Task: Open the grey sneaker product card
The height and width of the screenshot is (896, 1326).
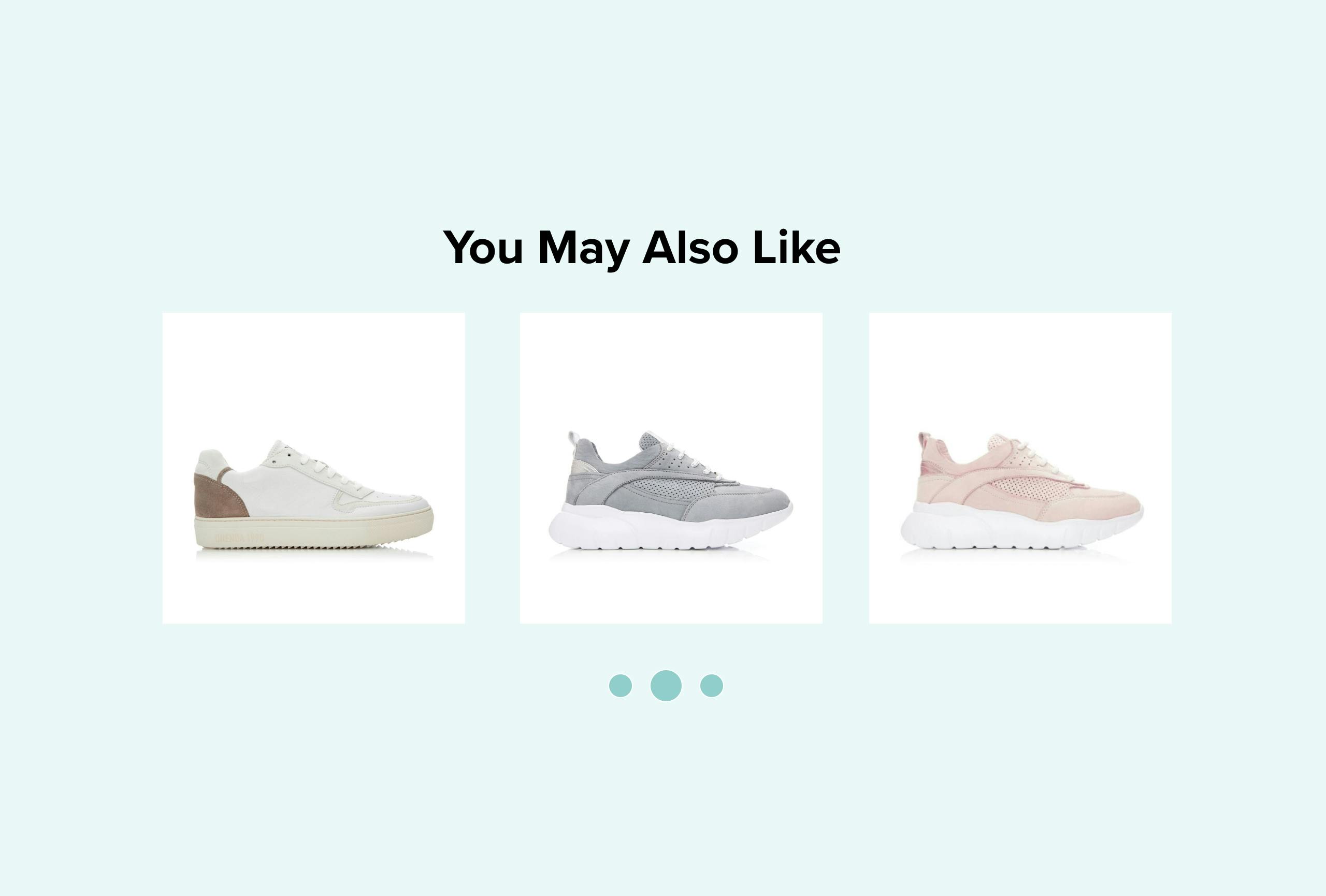Action: click(671, 468)
